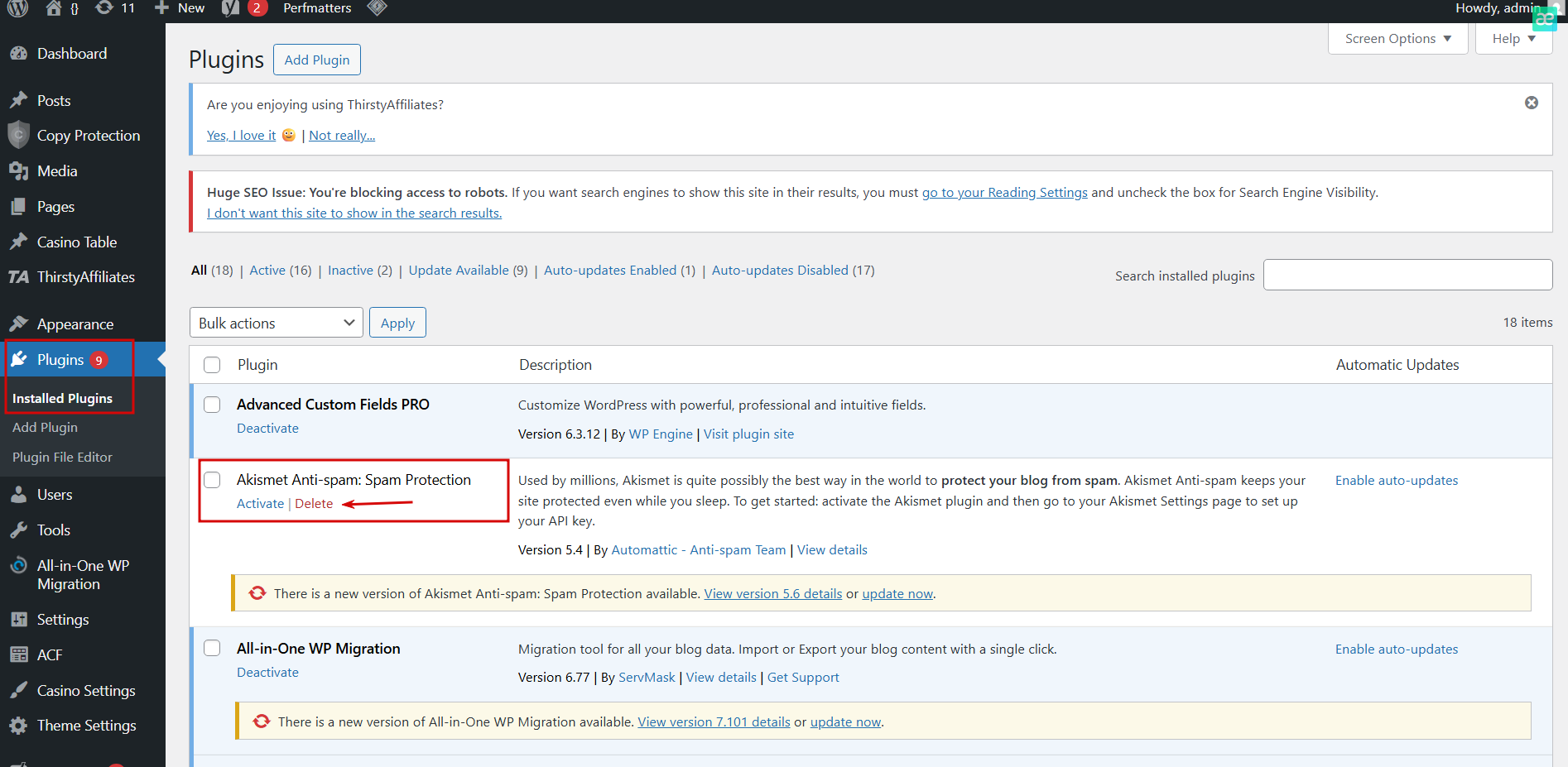Check the Akismet Anti-spam plugin checkbox

tap(213, 480)
